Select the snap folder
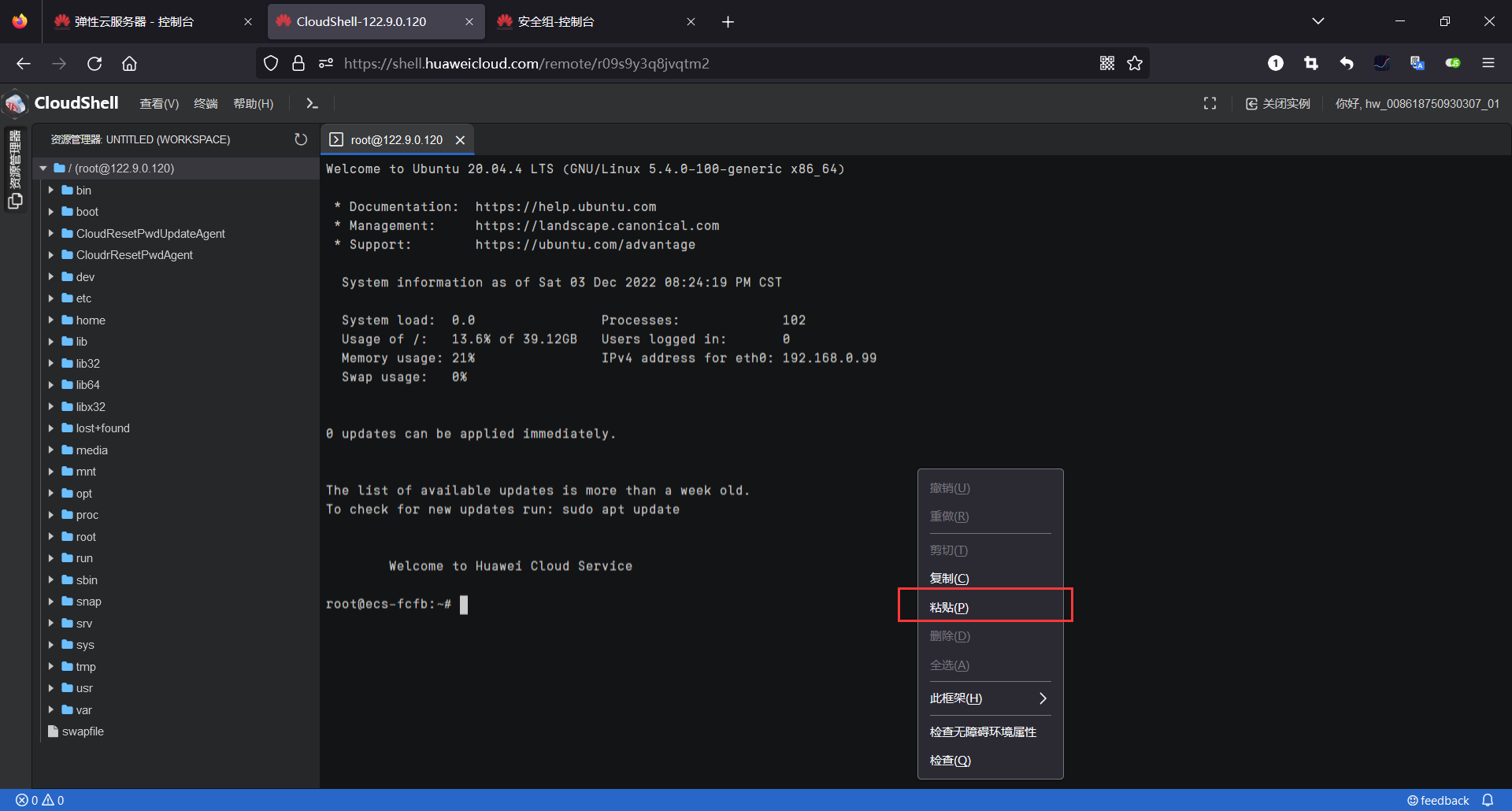This screenshot has width=1512, height=811. pyautogui.click(x=88, y=602)
